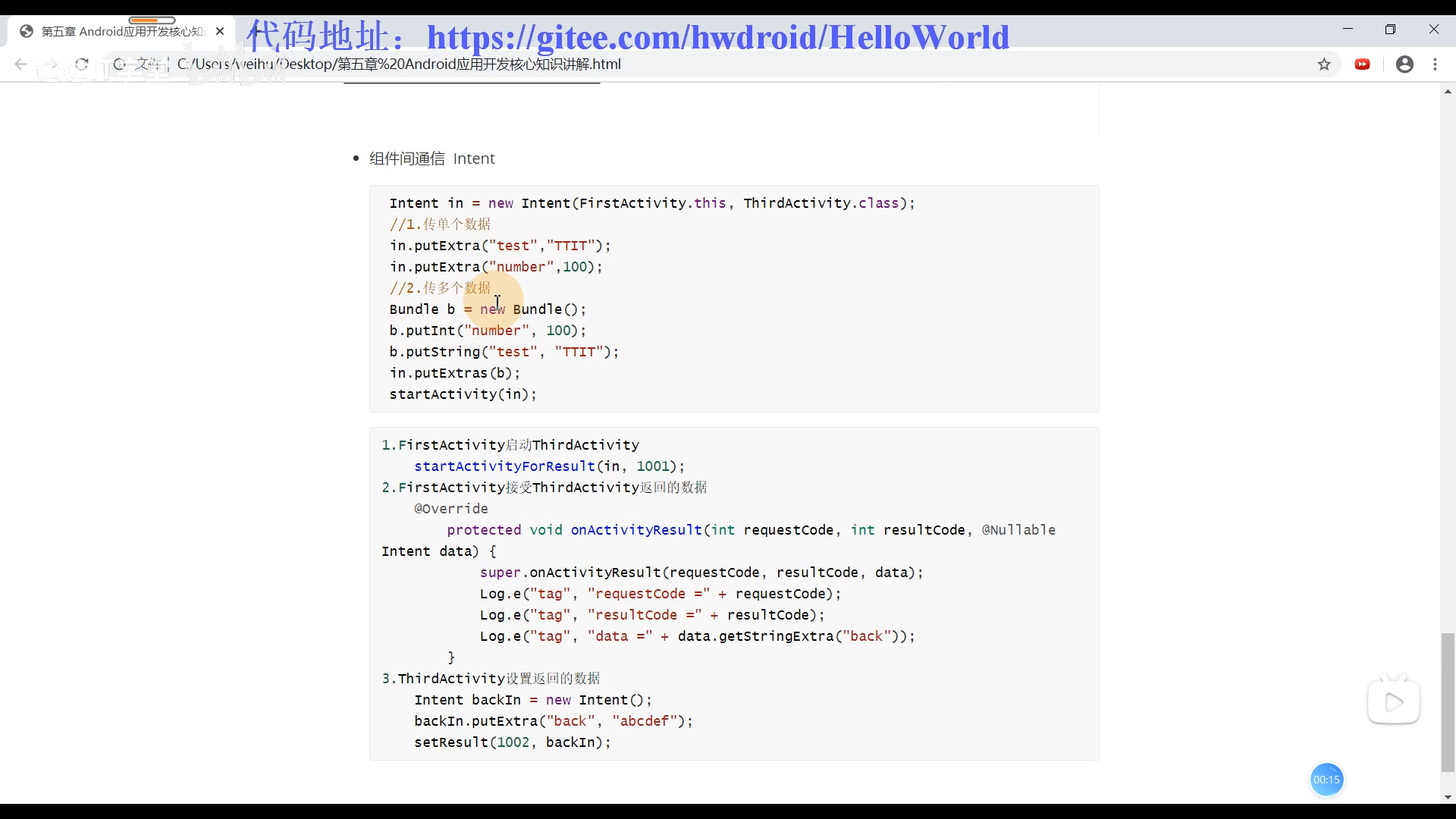Click the first Intent in = new Intent line
The width and height of the screenshot is (1456, 819).
coord(652,203)
